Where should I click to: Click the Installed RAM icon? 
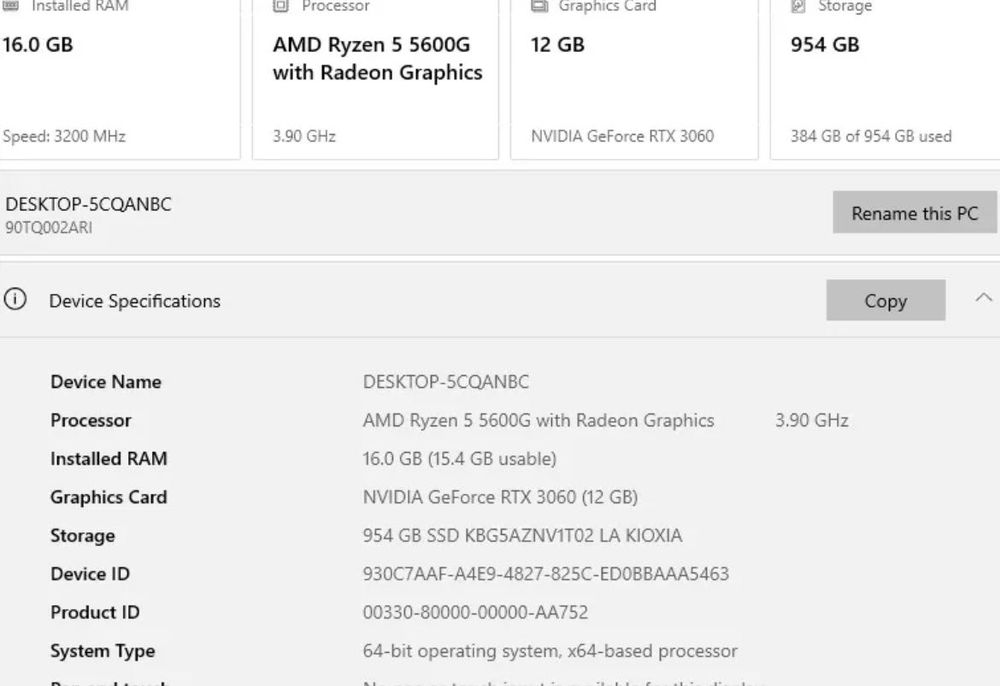click(10, 6)
